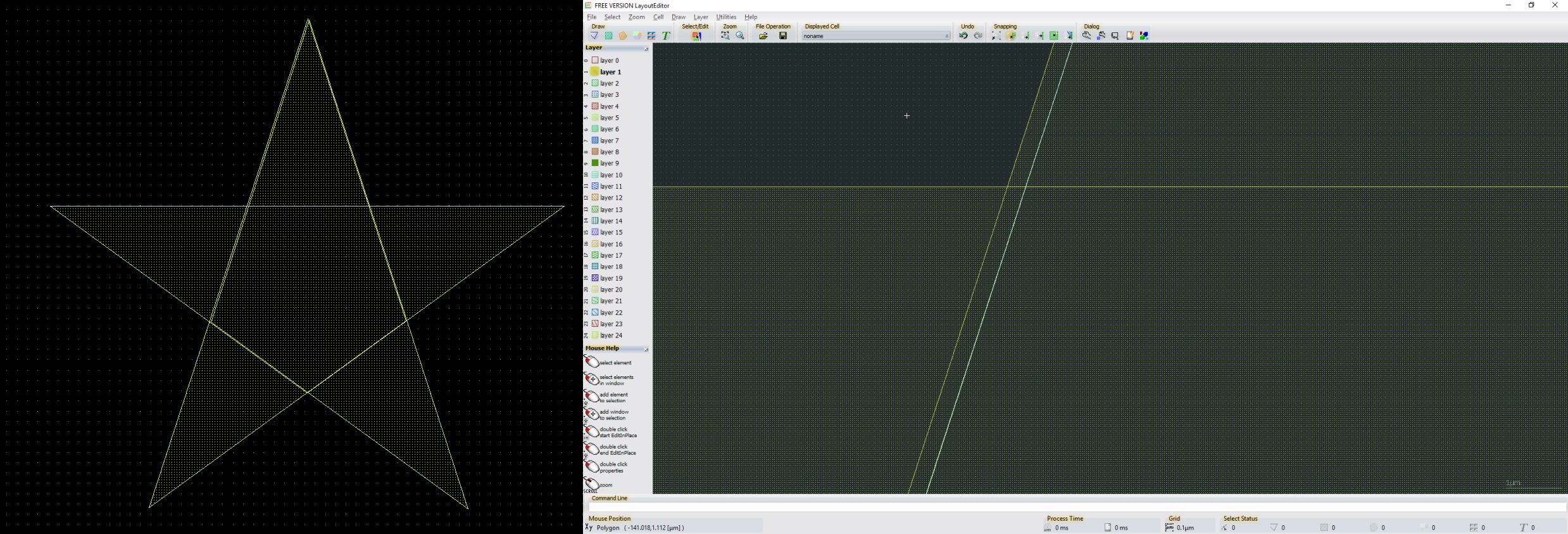
Task: Open the Select menu
Action: point(612,17)
